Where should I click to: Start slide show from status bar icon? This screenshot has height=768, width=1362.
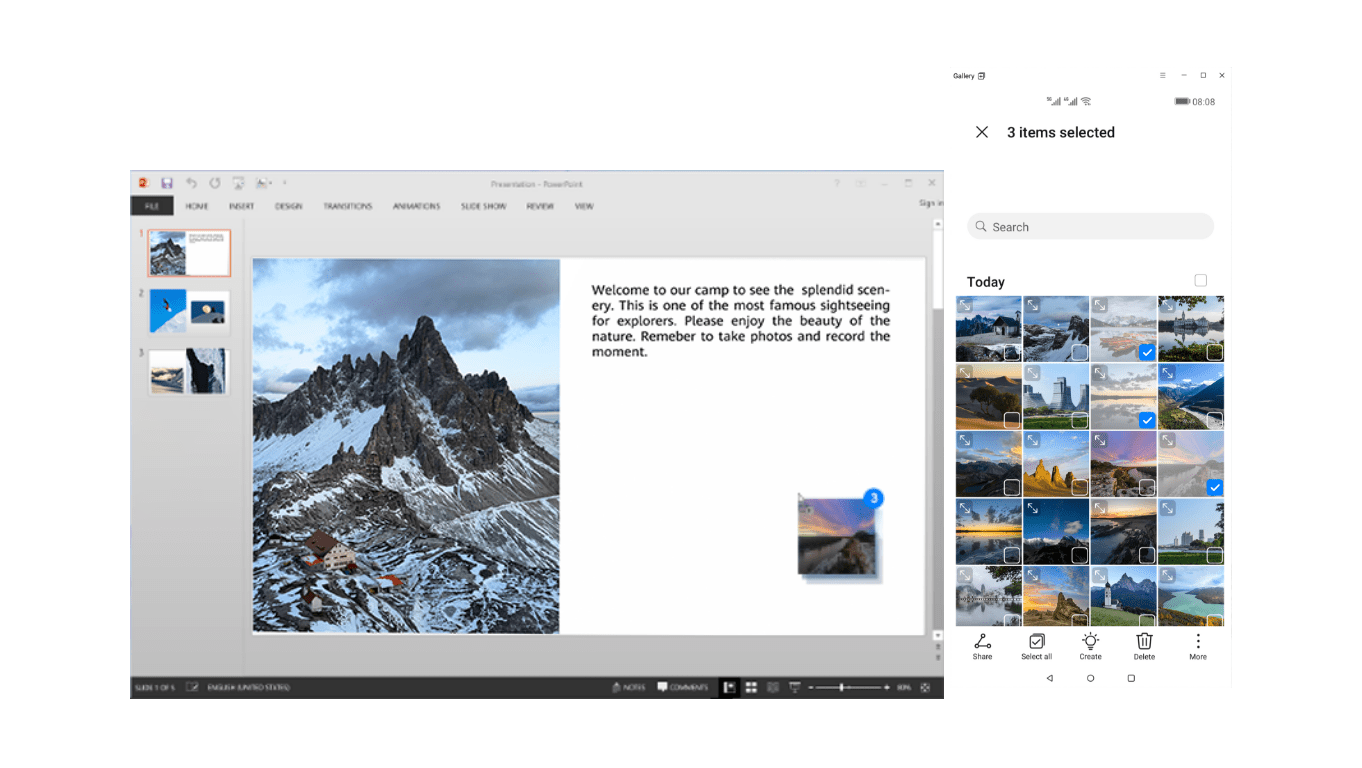pos(795,687)
